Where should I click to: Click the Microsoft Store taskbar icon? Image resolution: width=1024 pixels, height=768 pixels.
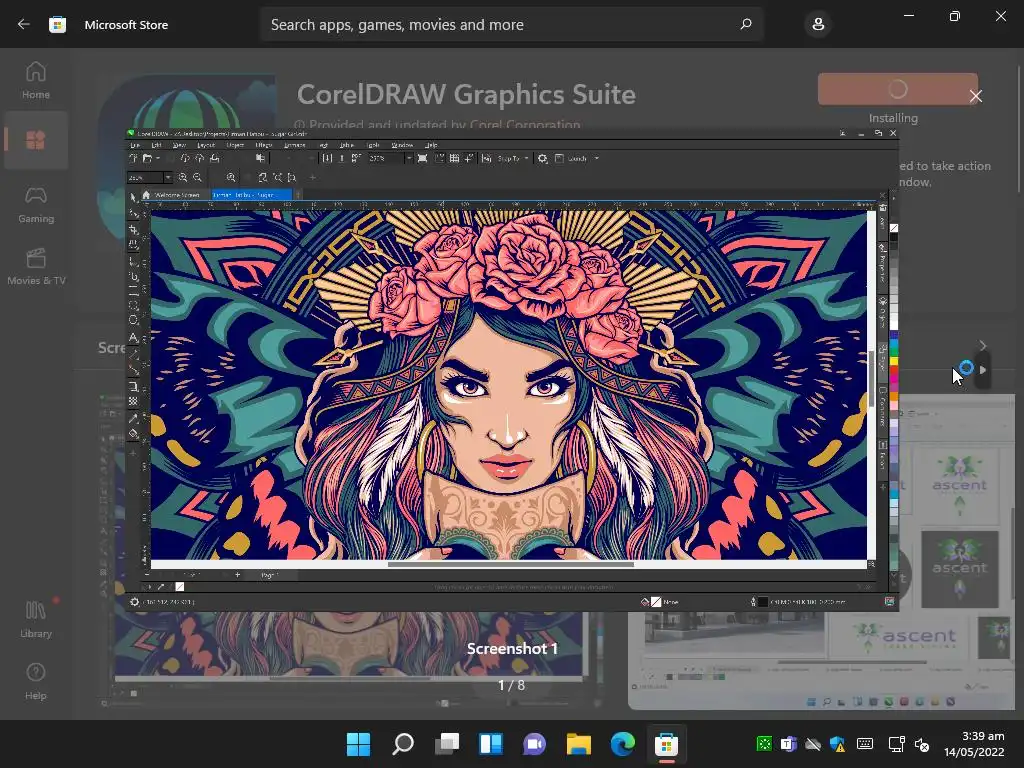(666, 744)
